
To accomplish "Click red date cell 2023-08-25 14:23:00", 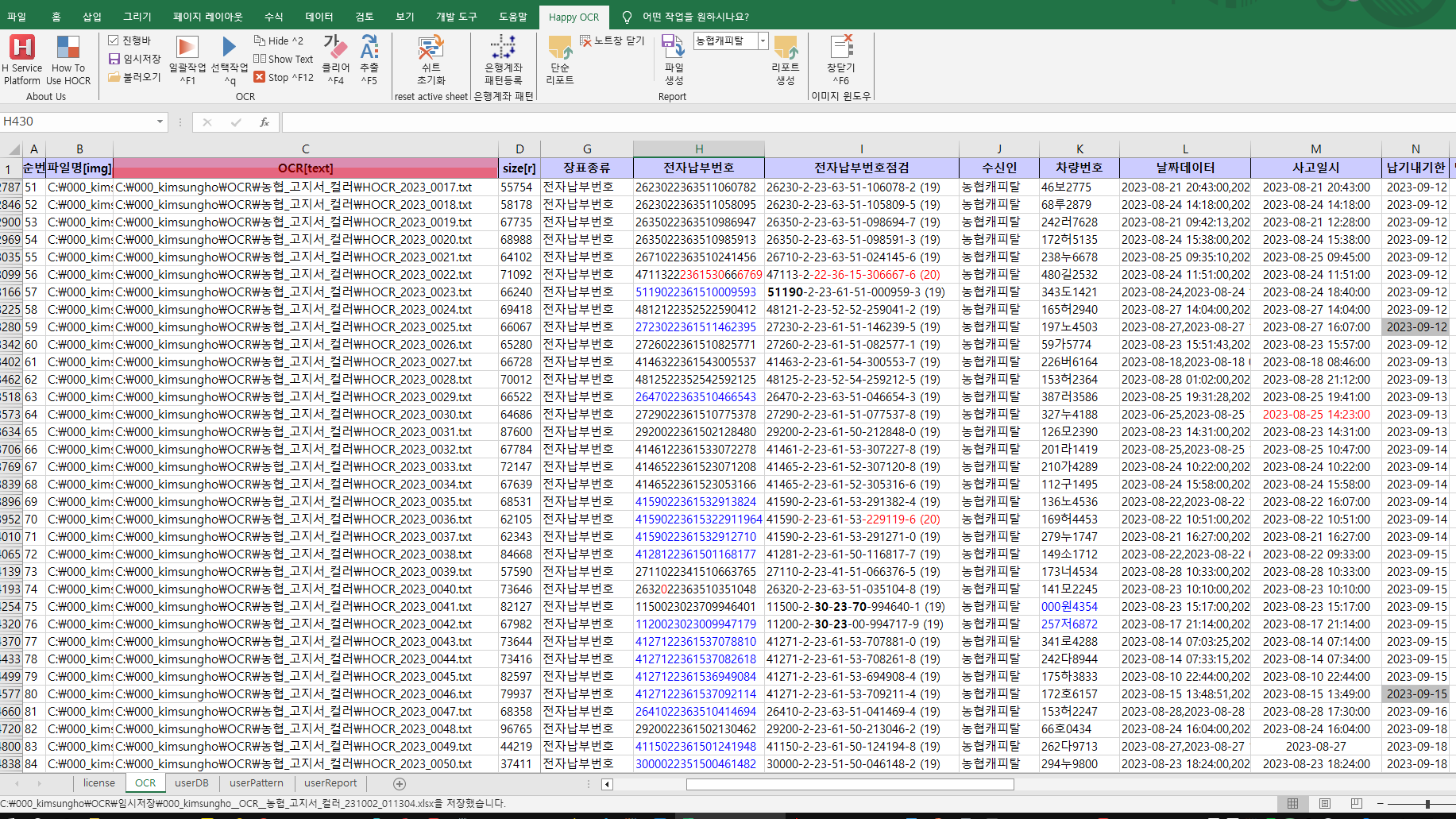I will tap(1316, 414).
